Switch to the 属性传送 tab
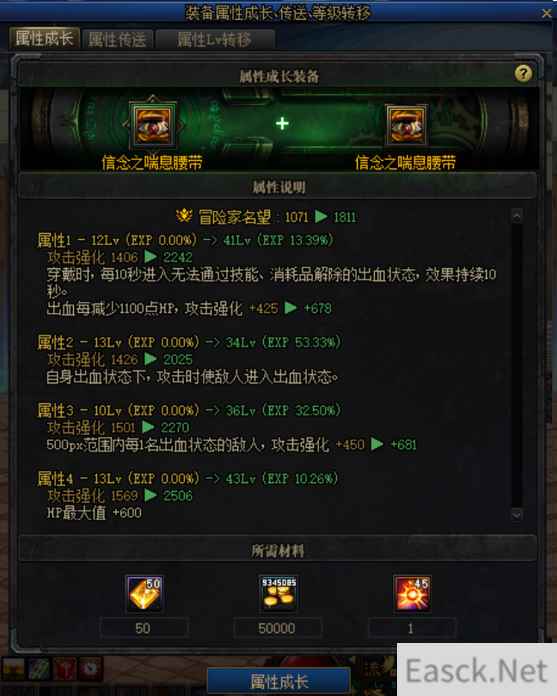The image size is (557, 696). click(x=118, y=40)
